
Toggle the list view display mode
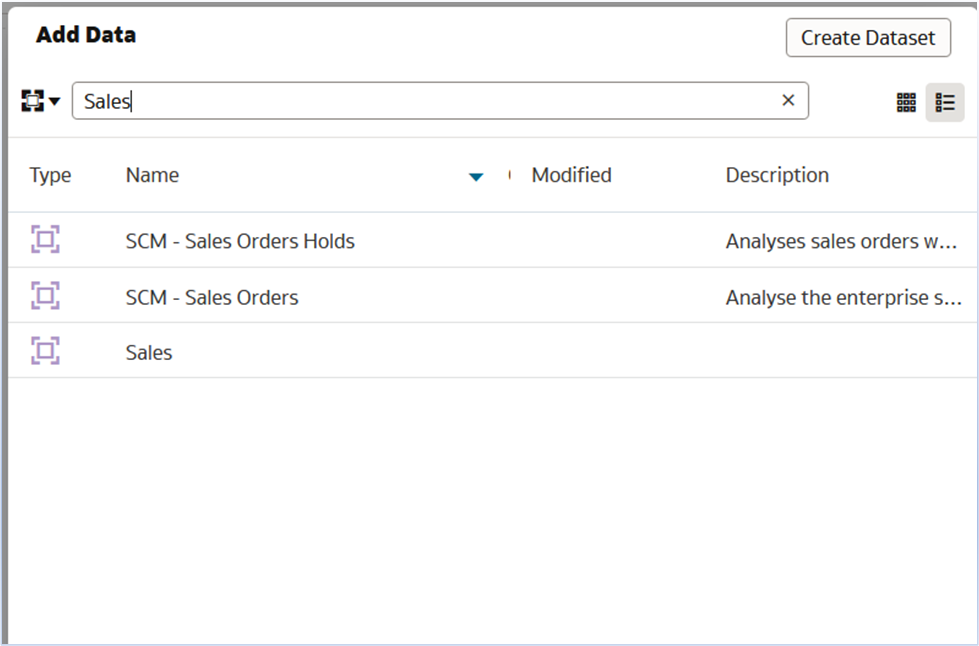pyautogui.click(x=944, y=102)
